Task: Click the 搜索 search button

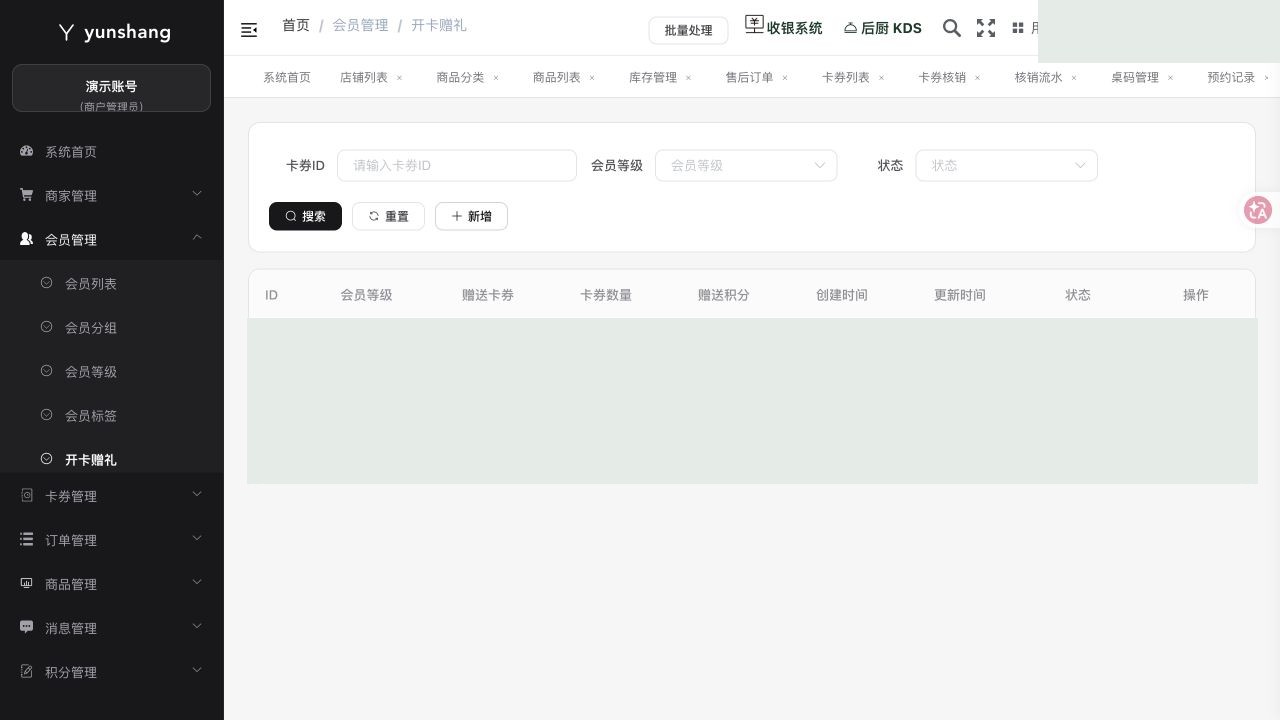Action: click(305, 216)
